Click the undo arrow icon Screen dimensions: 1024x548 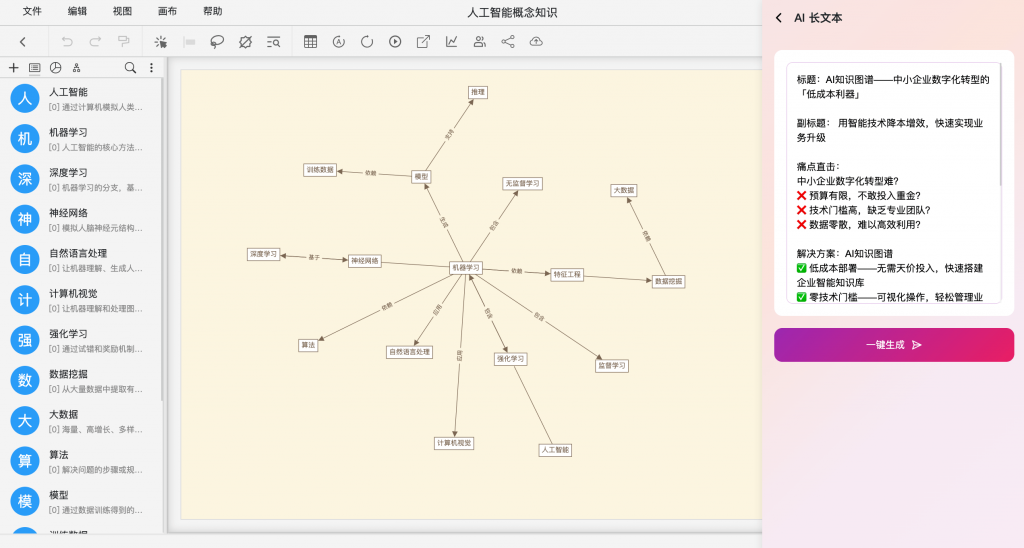coord(67,42)
